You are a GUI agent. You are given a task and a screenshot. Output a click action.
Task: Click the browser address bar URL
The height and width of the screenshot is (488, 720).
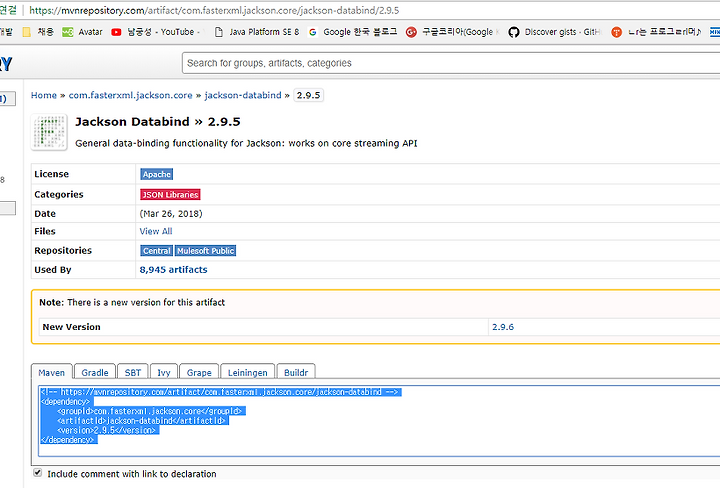coord(214,10)
